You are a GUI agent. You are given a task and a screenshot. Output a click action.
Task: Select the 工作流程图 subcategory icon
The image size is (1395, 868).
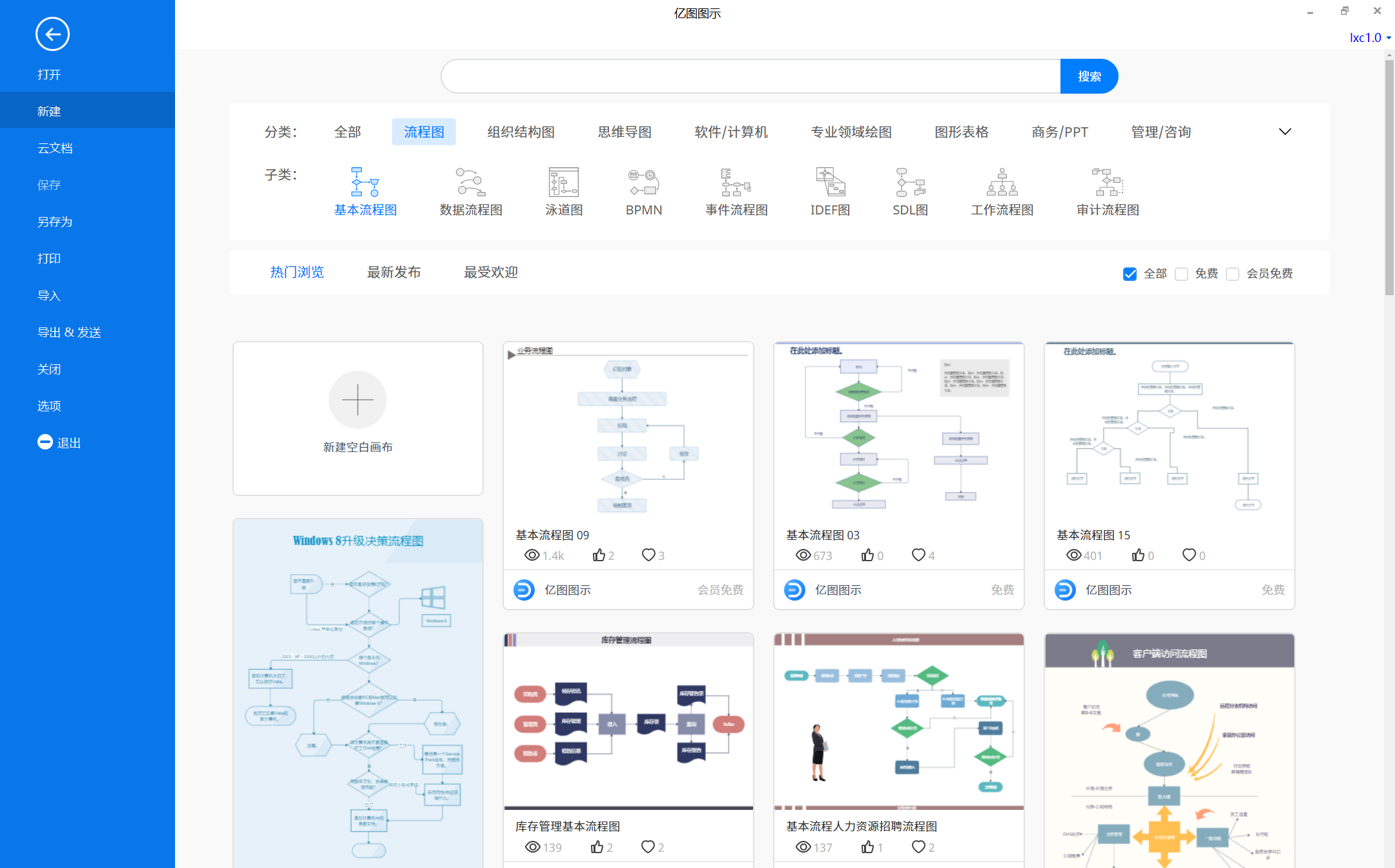[1002, 182]
